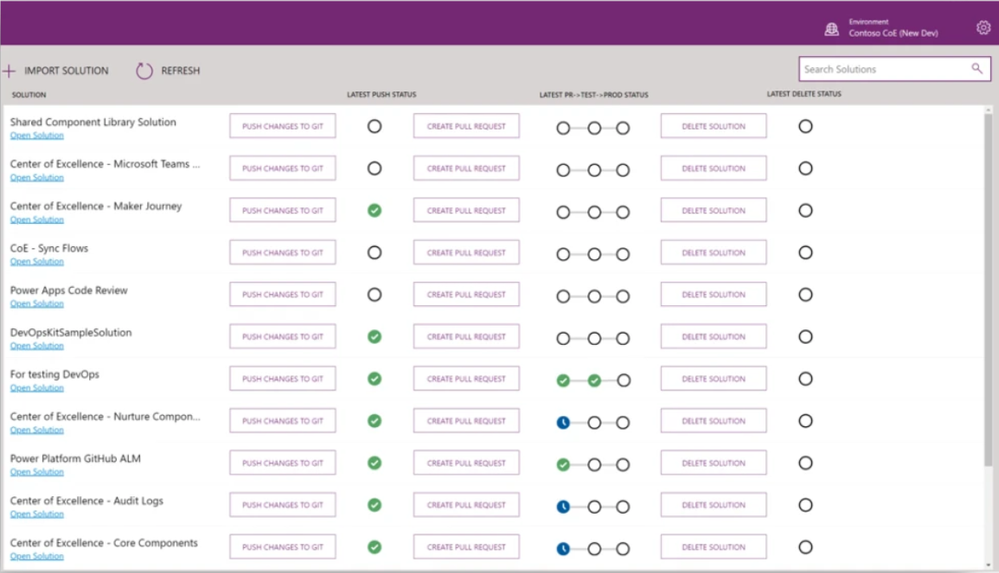Create Pull Request for Power Apps Code Review

pos(466,294)
